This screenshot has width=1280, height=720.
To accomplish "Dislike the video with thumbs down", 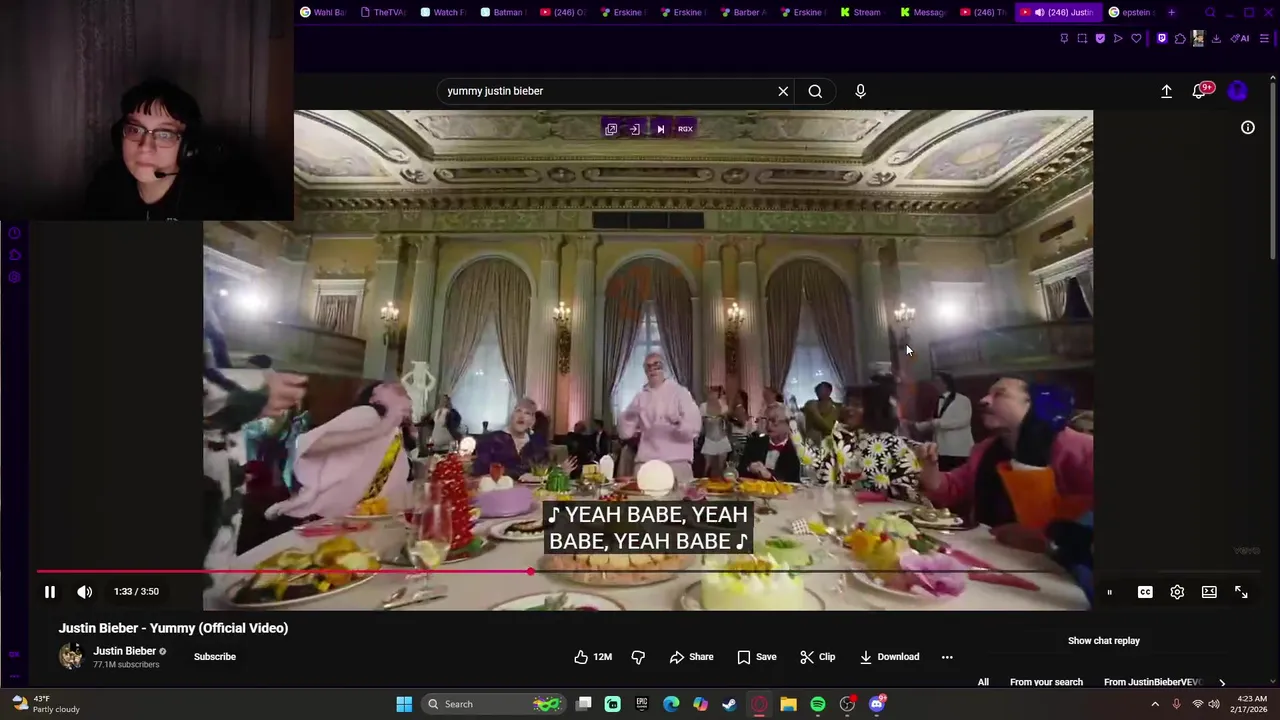I will click(638, 657).
